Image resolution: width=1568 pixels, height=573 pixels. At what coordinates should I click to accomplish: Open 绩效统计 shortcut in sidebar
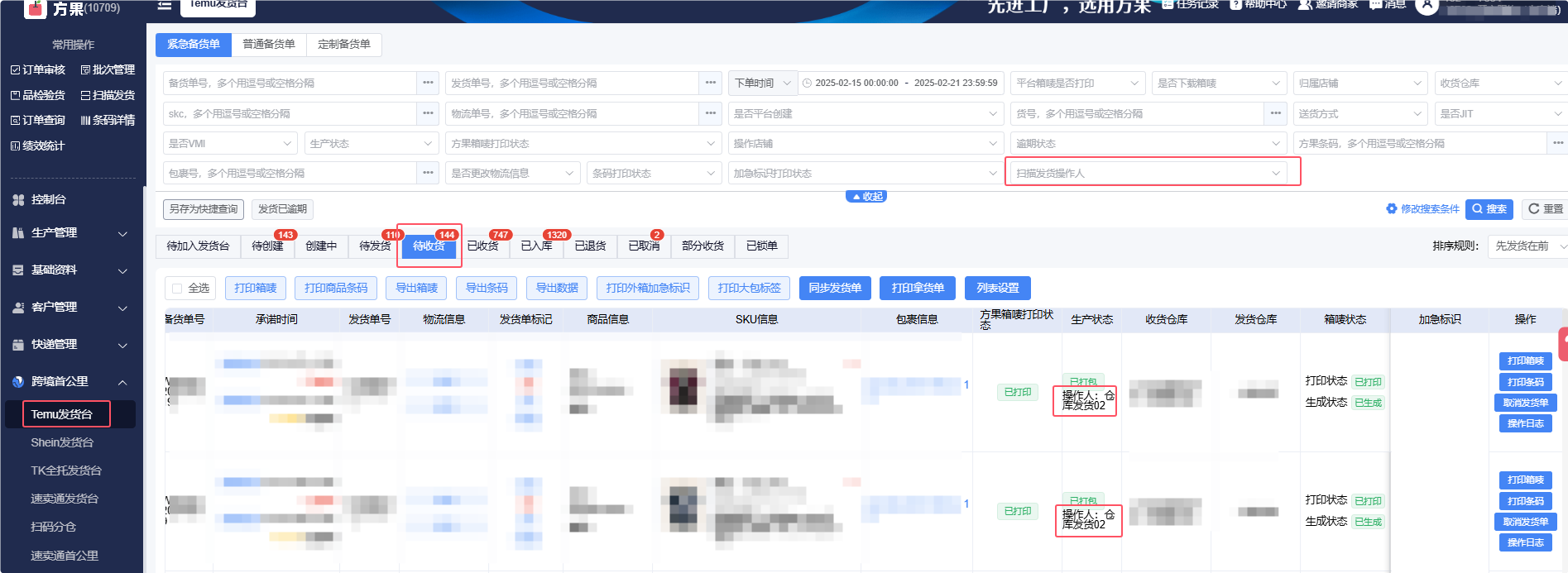pyautogui.click(x=38, y=146)
